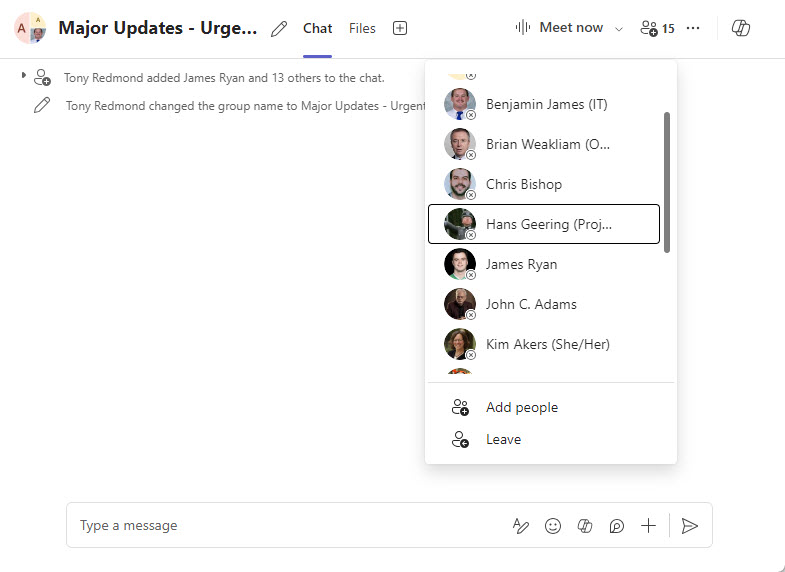This screenshot has height=572, width=785.
Task: Add a tab with the plus icon
Action: 400,28
